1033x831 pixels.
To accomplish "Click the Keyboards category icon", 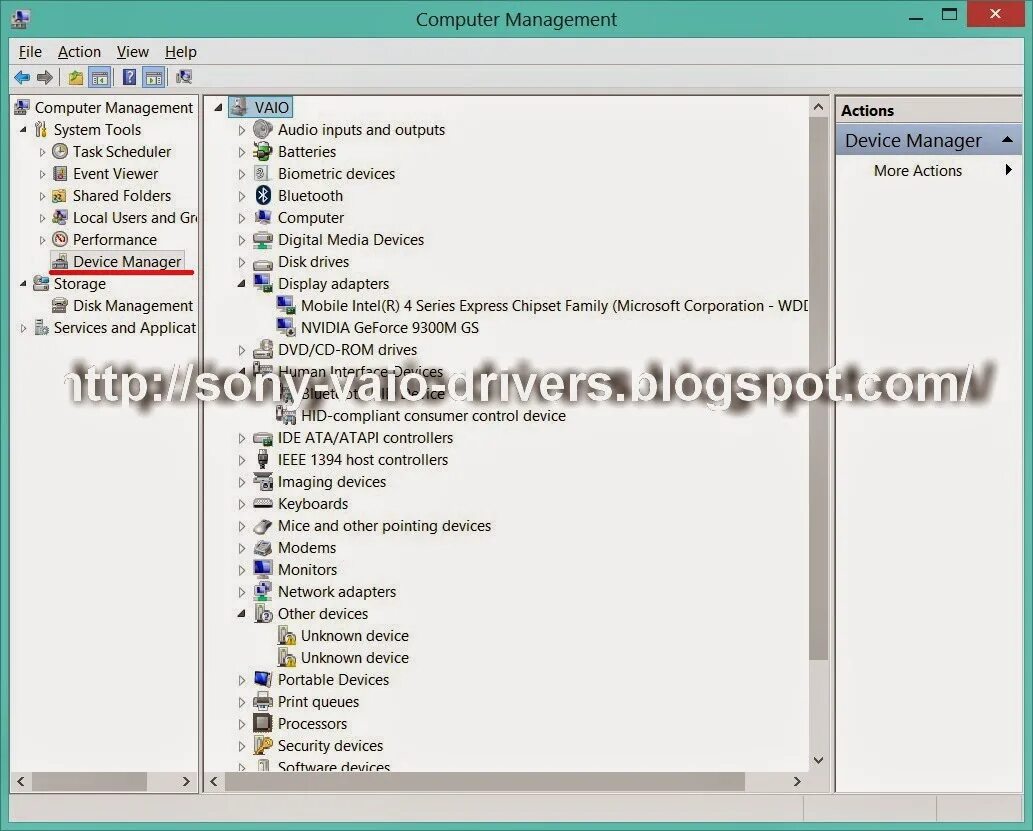I will tap(263, 503).
